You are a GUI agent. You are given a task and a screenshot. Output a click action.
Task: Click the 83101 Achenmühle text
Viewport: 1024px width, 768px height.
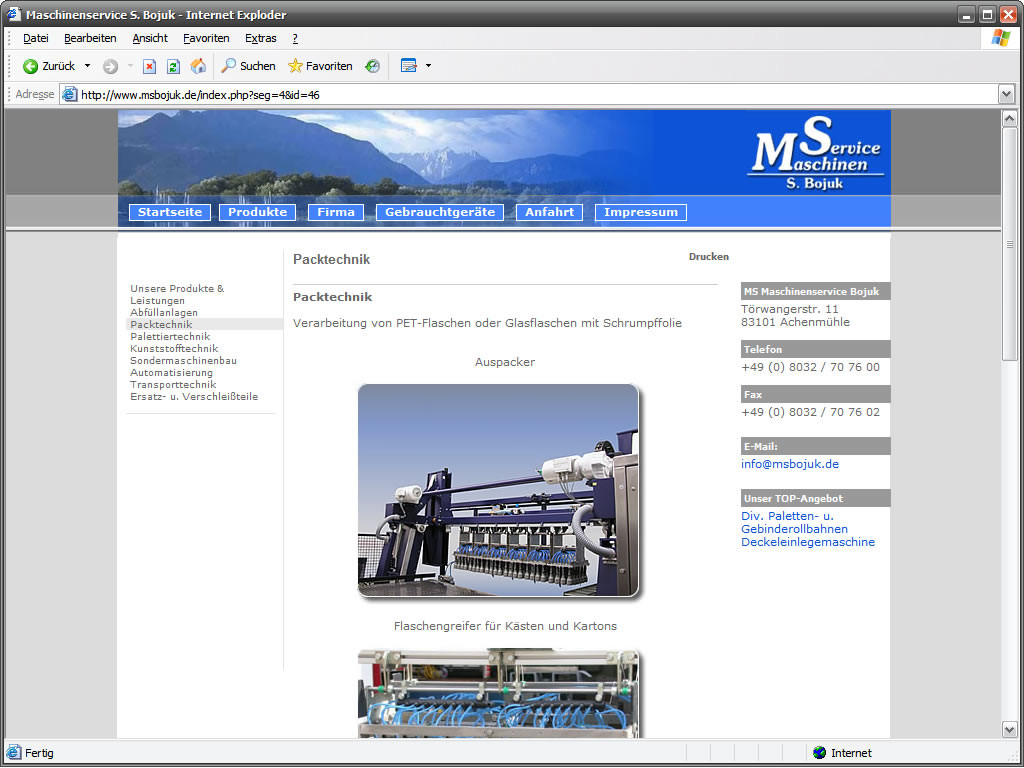795,322
